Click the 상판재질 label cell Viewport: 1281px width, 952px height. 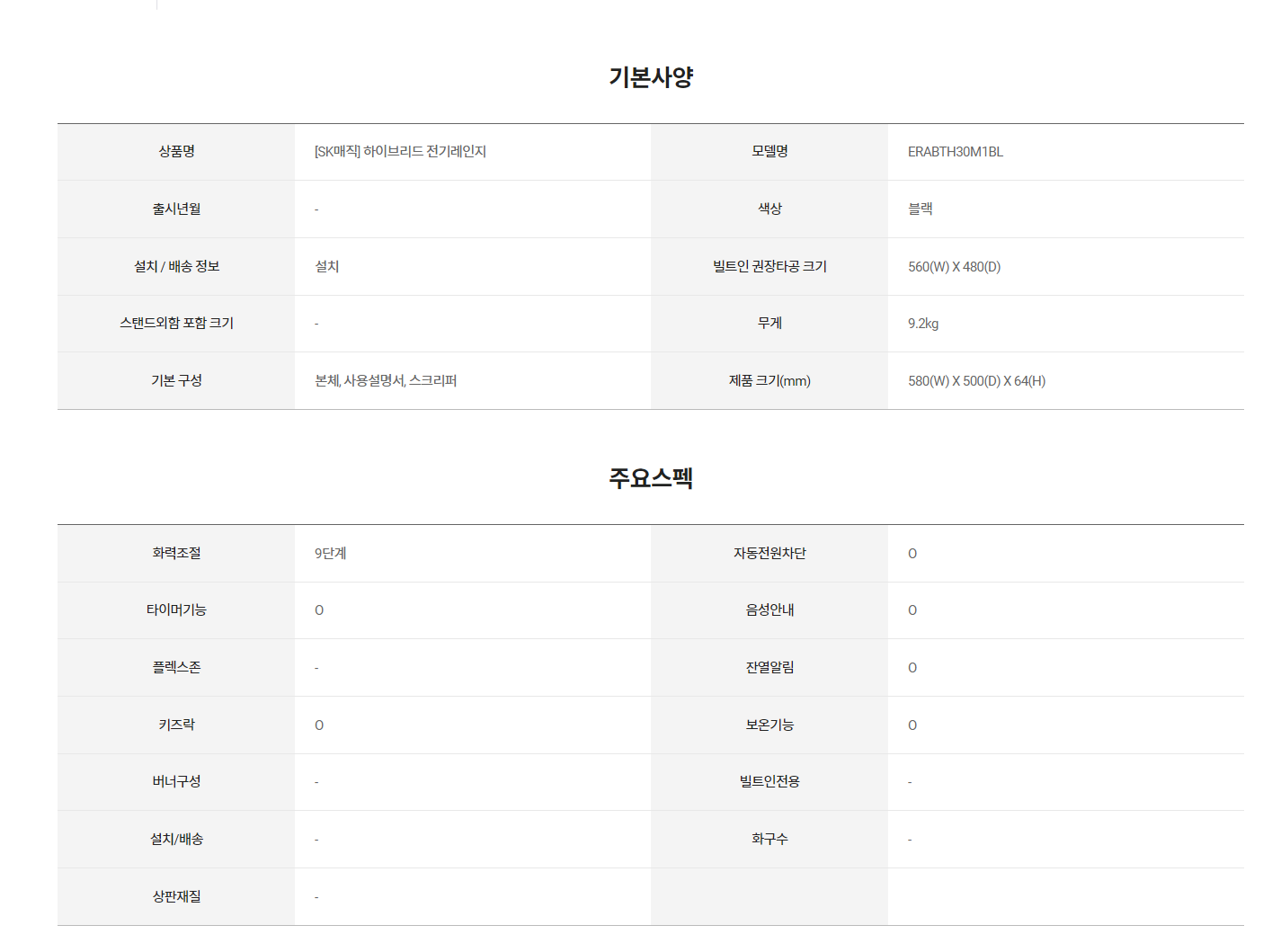click(176, 897)
